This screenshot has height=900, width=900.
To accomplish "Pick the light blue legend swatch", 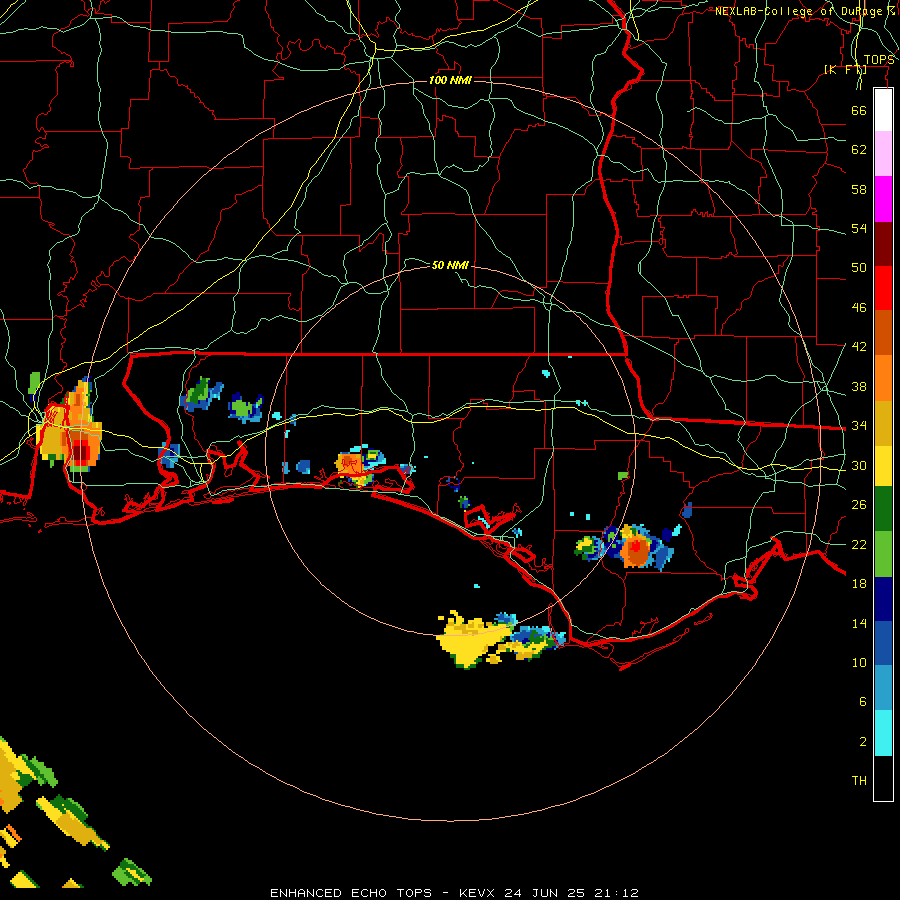I will [x=883, y=688].
